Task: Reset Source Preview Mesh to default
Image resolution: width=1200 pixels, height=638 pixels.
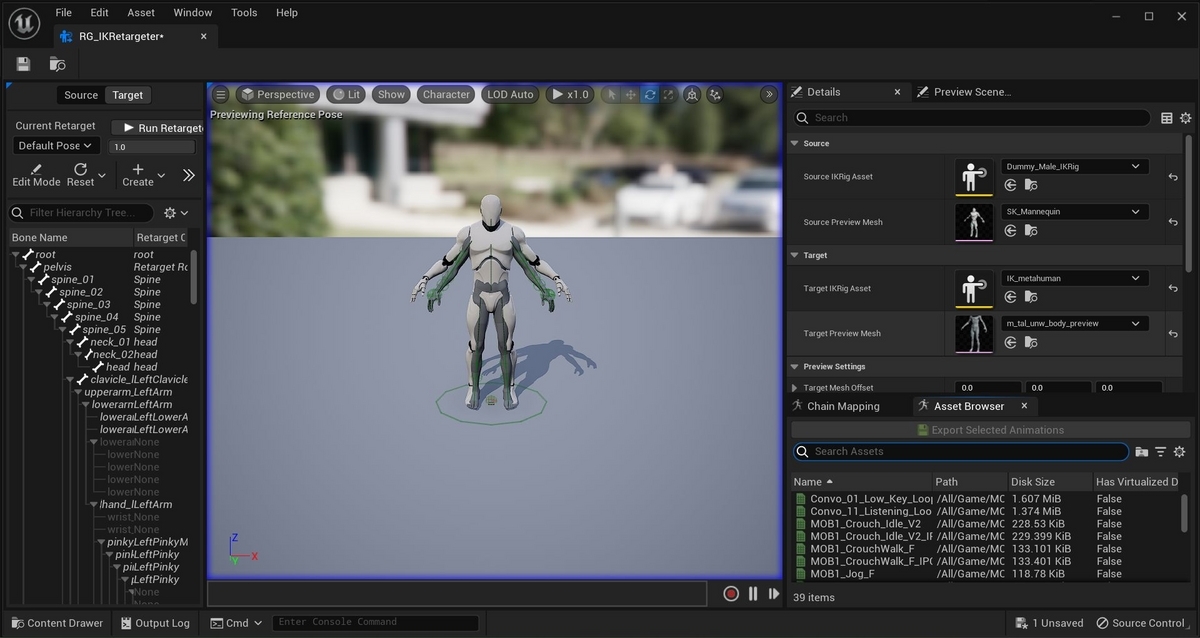Action: [x=1173, y=222]
